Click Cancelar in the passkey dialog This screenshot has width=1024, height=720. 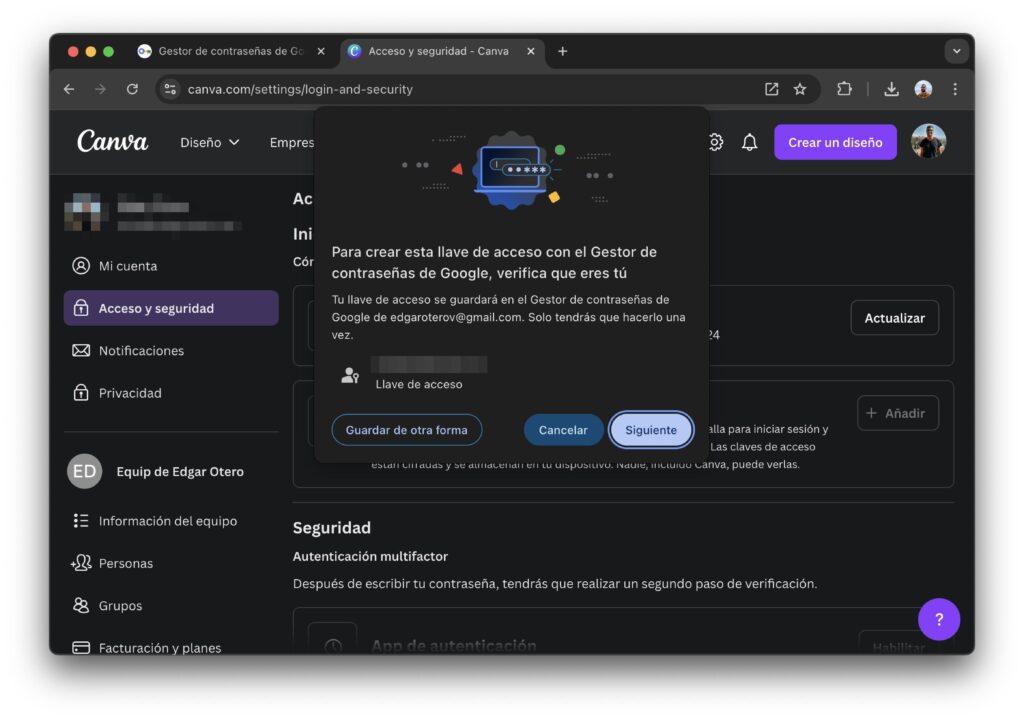[562, 430]
